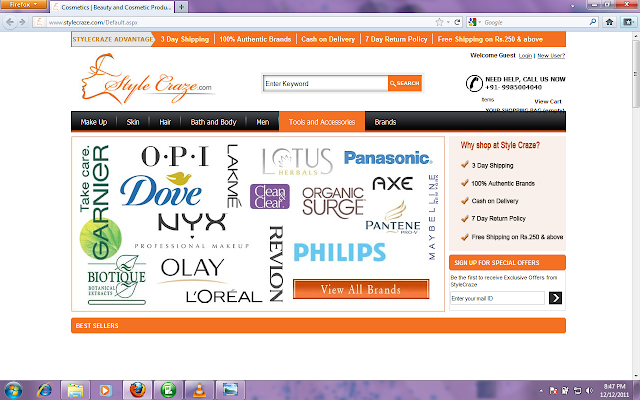Click the orange SEARCH button
Screen dimensions: 640x400
coord(404,83)
